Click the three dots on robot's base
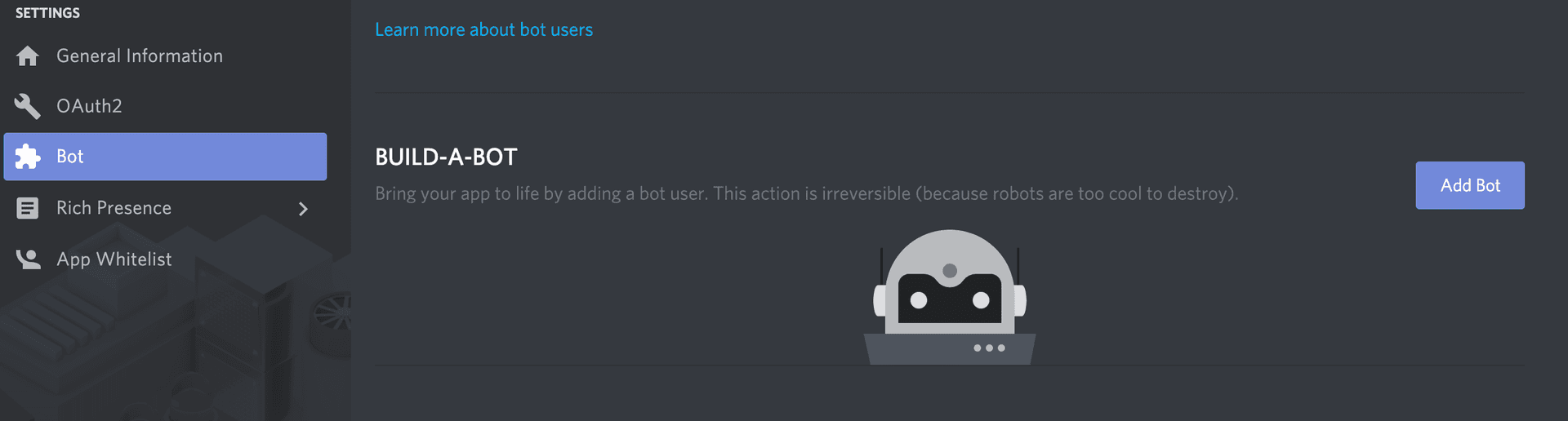 coord(989,348)
